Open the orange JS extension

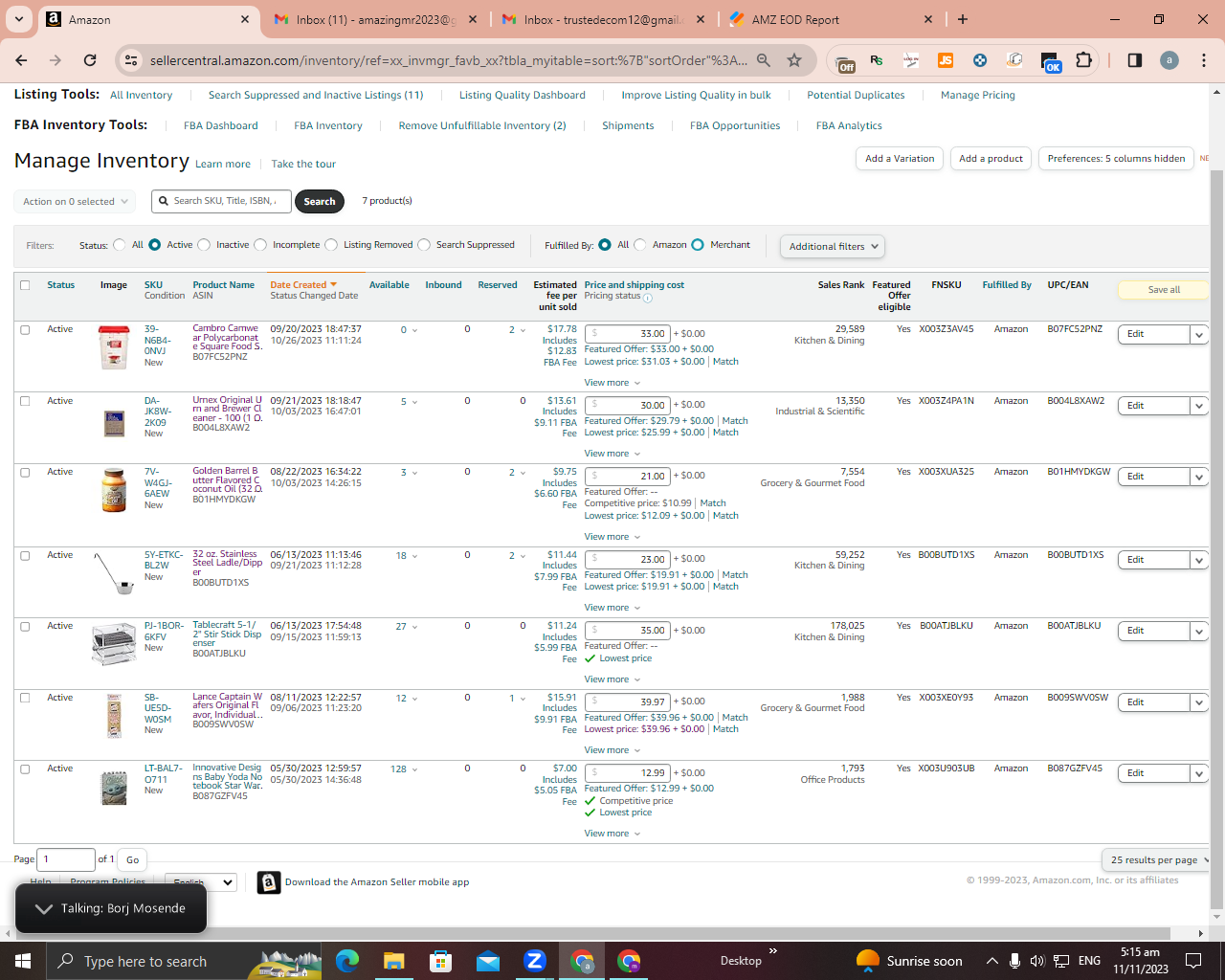(946, 60)
